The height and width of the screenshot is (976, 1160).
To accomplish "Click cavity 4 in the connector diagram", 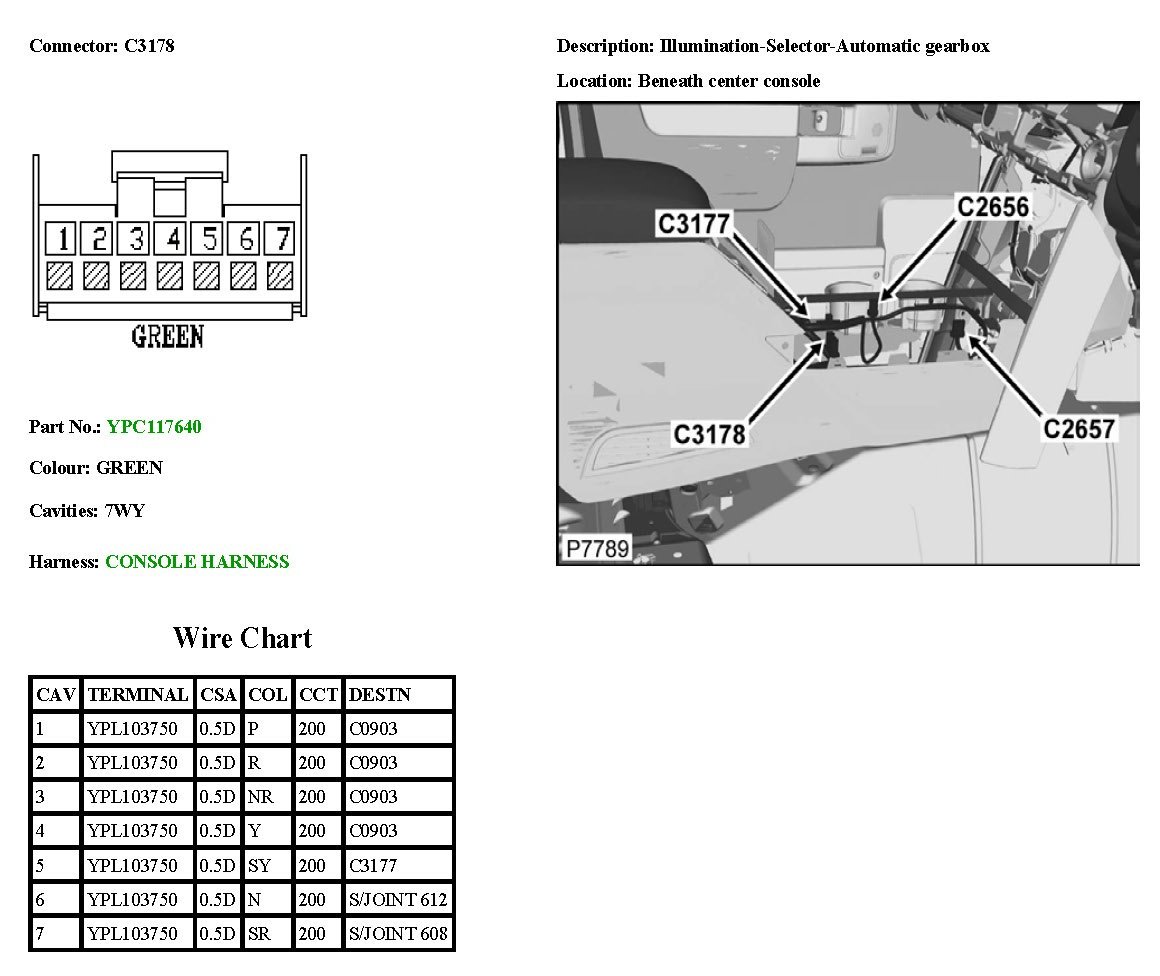I will 172,239.
